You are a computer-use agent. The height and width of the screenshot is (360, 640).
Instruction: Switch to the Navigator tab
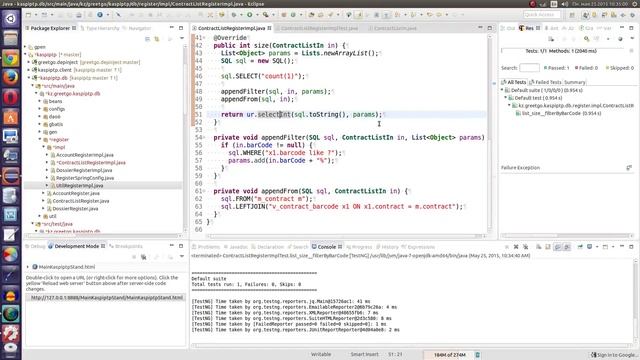coord(137,28)
